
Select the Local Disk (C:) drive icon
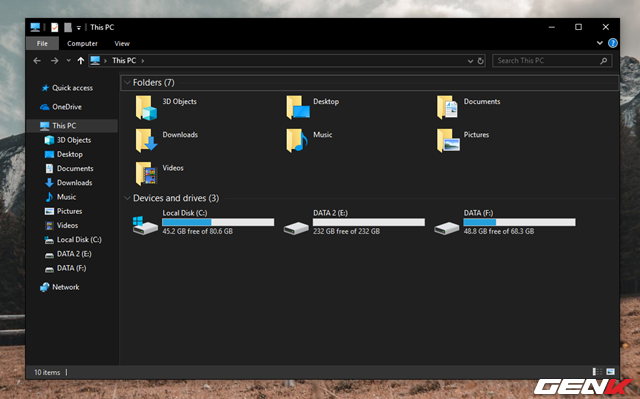[145, 225]
